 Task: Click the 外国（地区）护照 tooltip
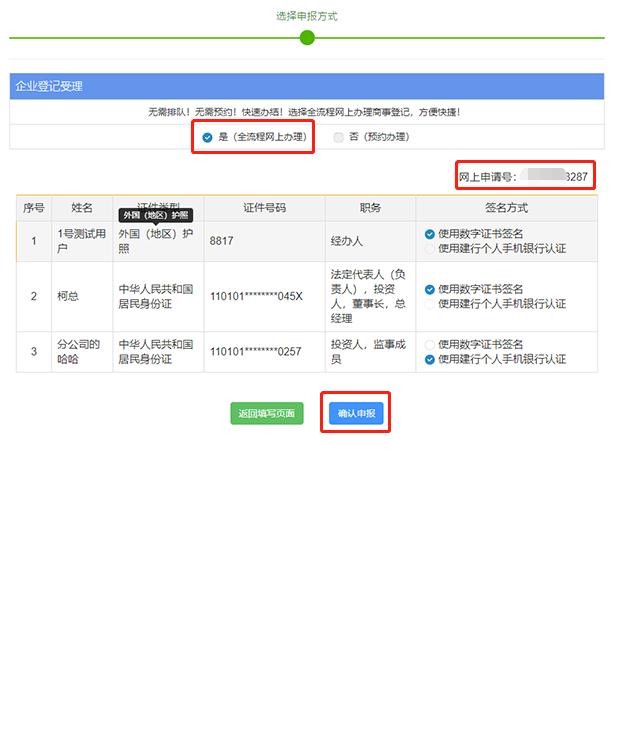tap(156, 215)
